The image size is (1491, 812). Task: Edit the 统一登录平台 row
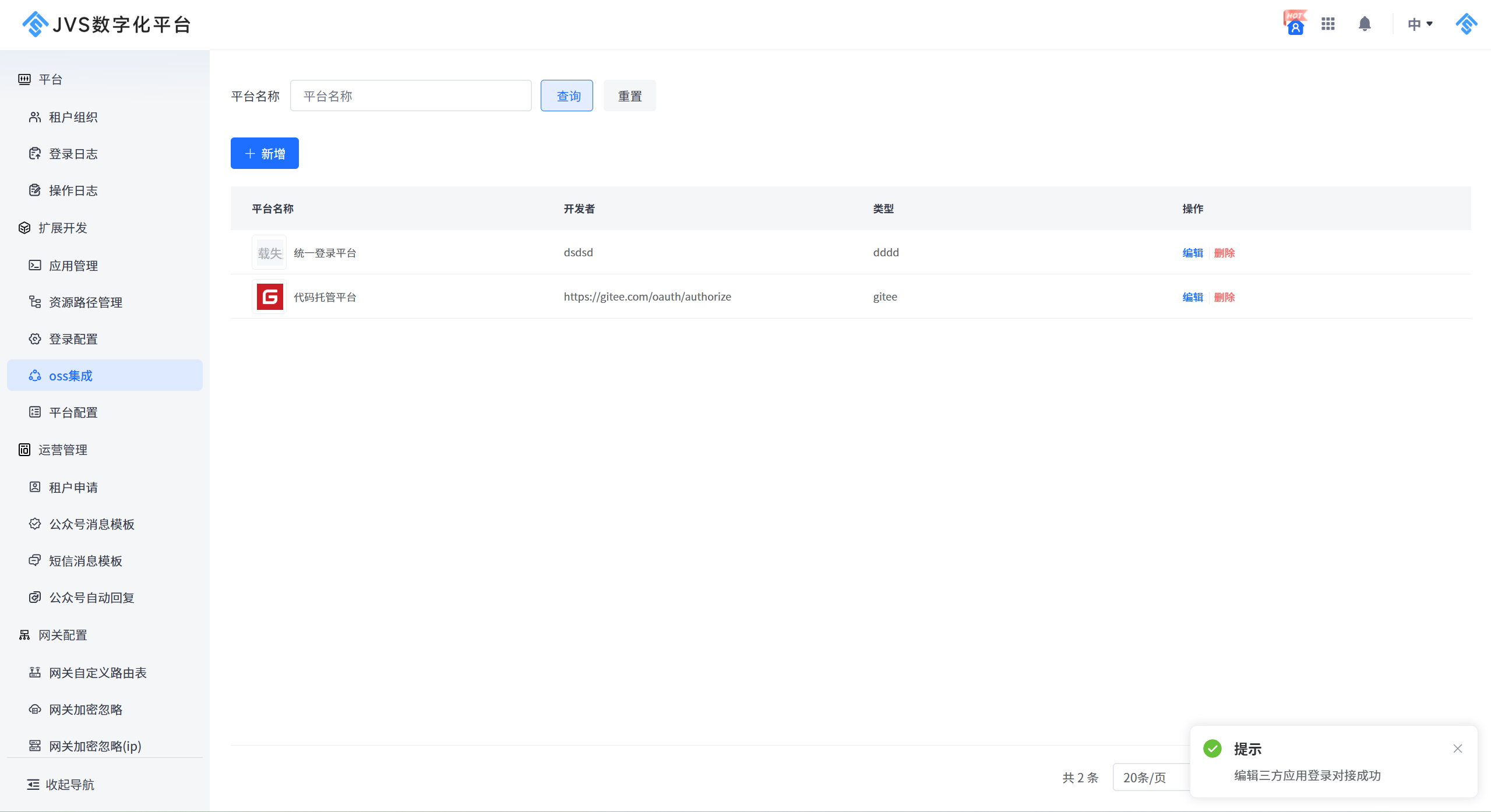[1192, 253]
